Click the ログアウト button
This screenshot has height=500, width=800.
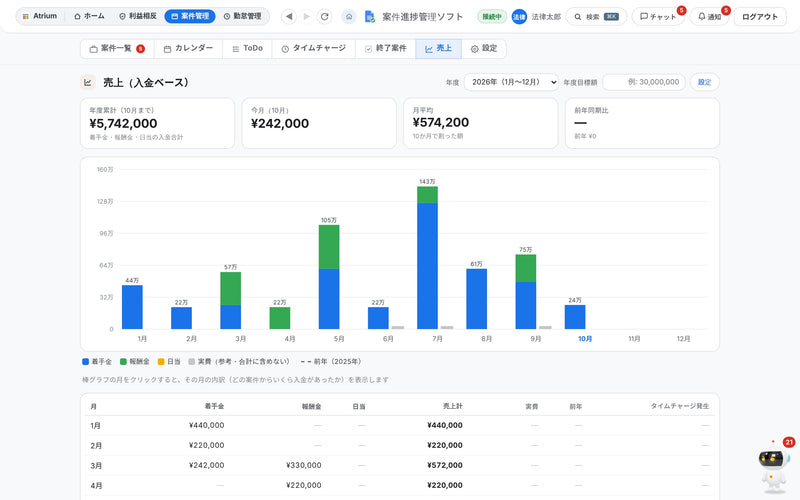760,17
